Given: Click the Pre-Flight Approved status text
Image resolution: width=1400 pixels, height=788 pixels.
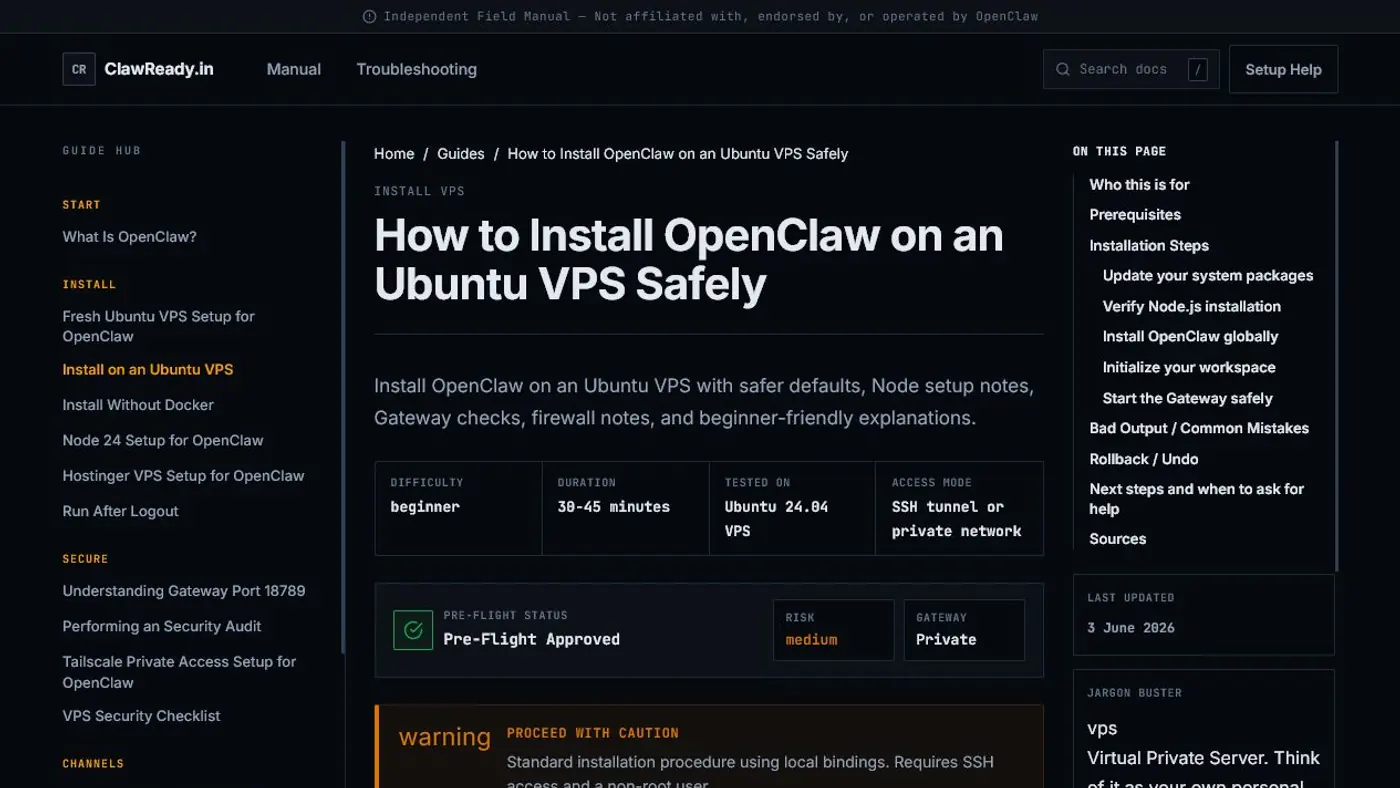Looking at the screenshot, I should click(x=531, y=640).
